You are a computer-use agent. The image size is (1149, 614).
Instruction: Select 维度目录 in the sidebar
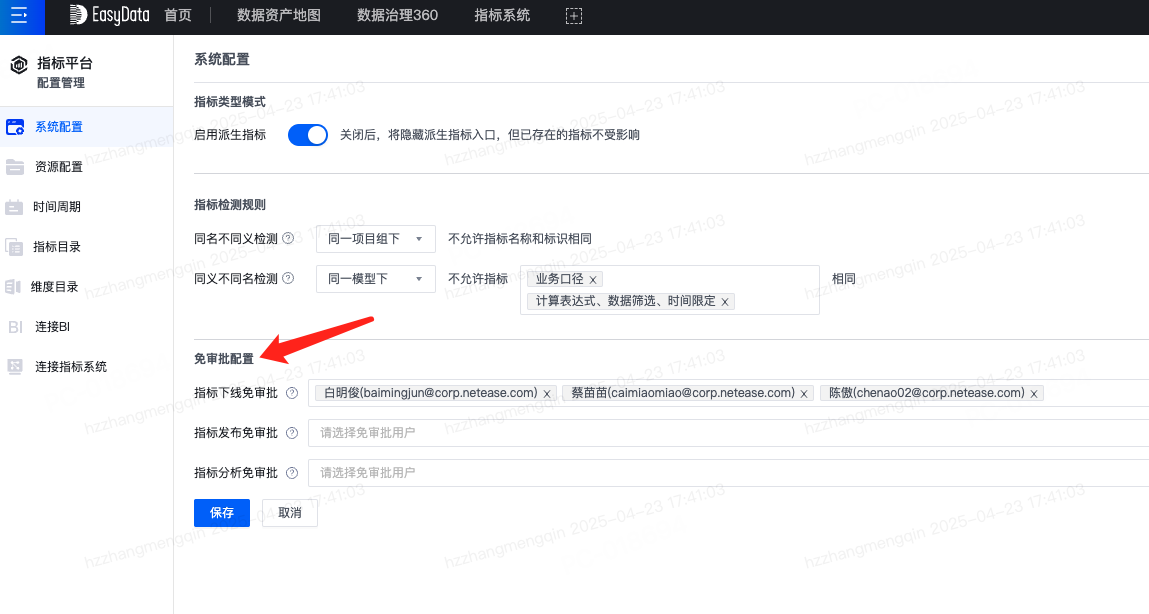[x=86, y=286]
